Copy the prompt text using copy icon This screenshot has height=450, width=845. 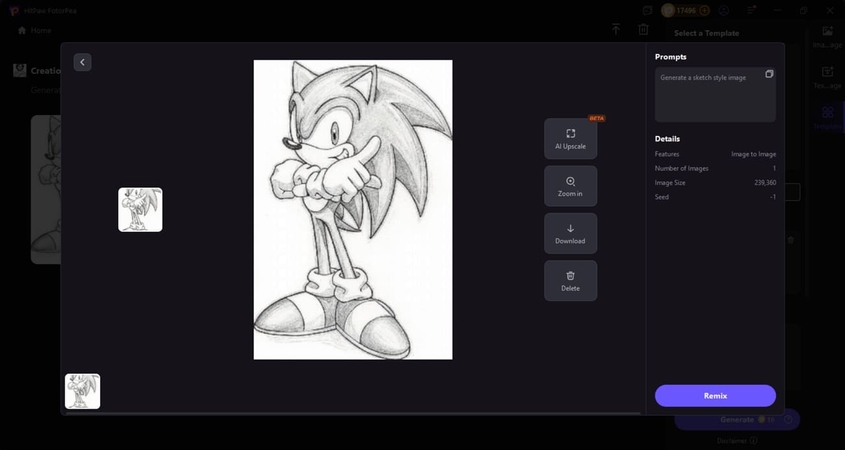(x=769, y=74)
